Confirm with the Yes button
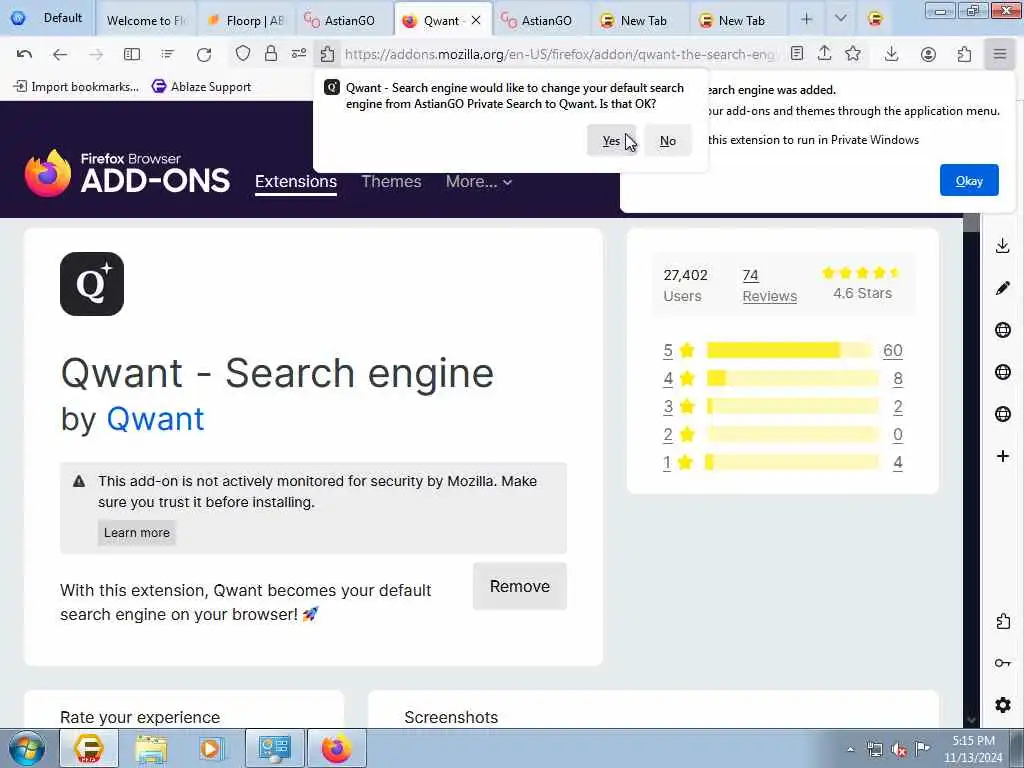1024x768 pixels. tap(611, 140)
